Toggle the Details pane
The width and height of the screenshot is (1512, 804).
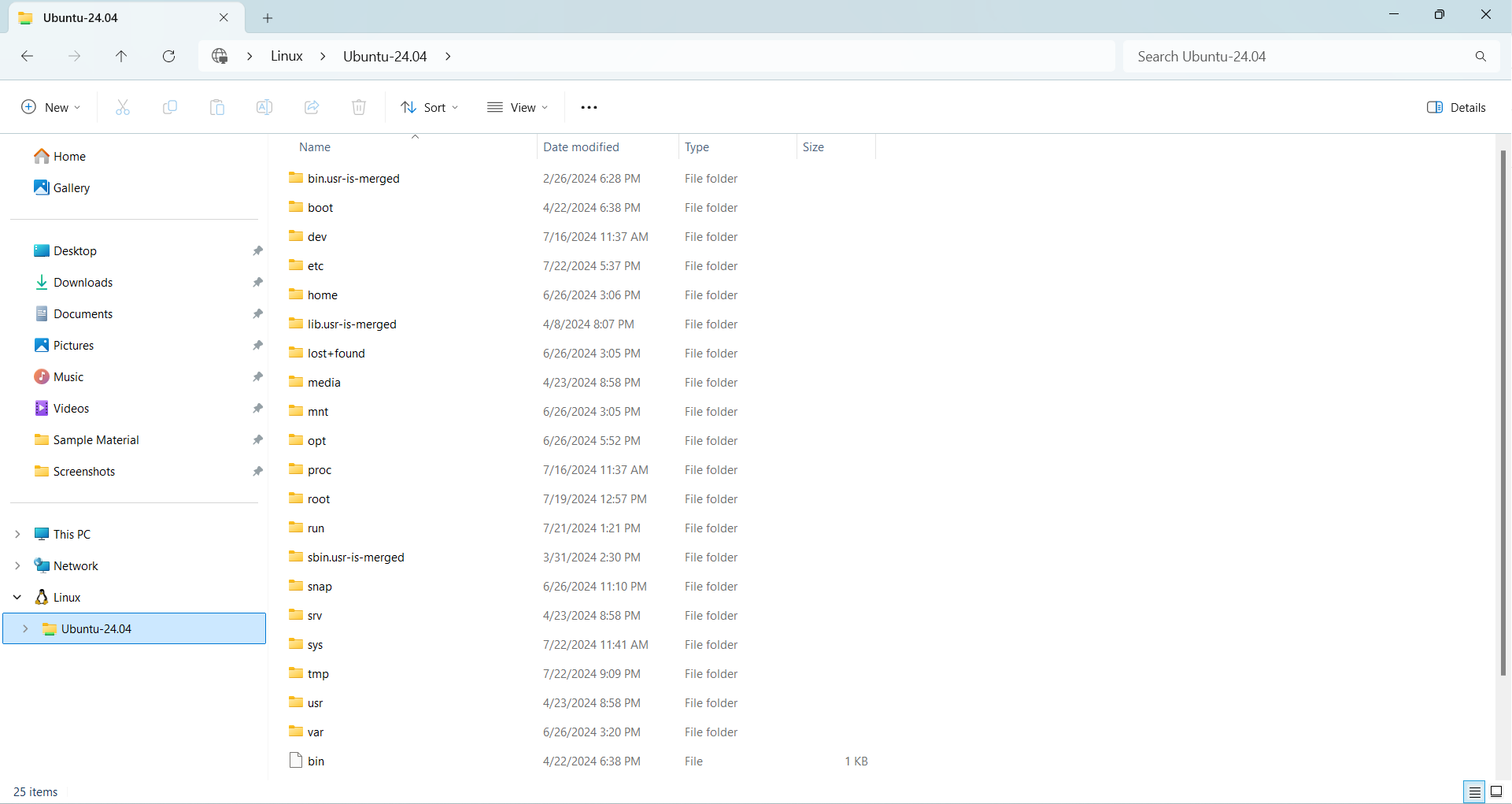tap(1456, 107)
